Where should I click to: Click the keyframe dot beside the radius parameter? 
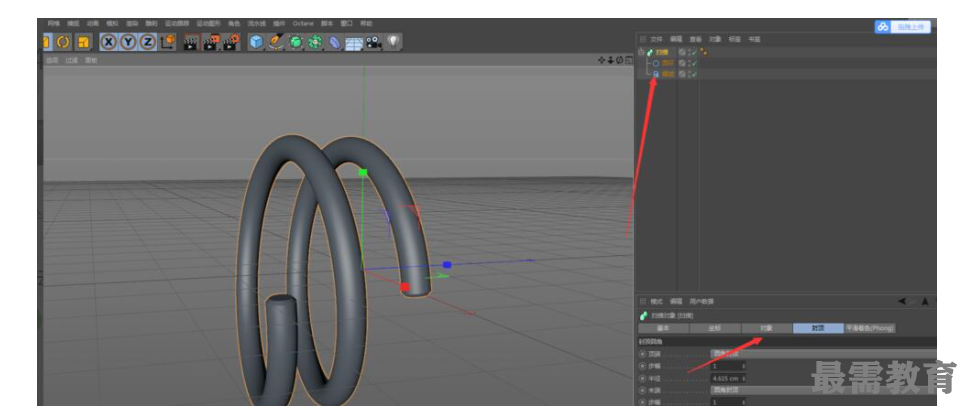click(x=643, y=378)
